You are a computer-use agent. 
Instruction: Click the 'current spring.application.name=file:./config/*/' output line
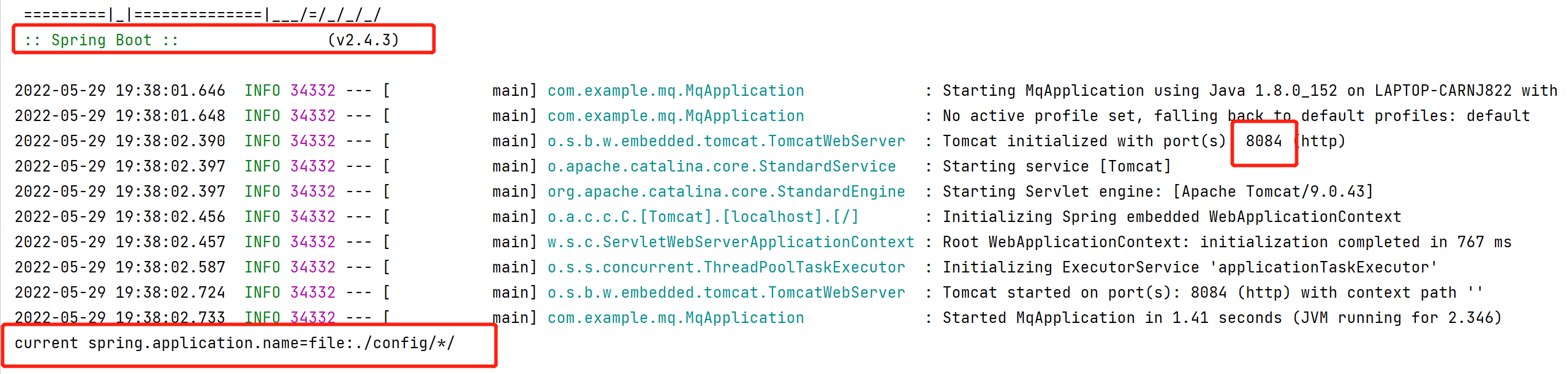(x=234, y=344)
